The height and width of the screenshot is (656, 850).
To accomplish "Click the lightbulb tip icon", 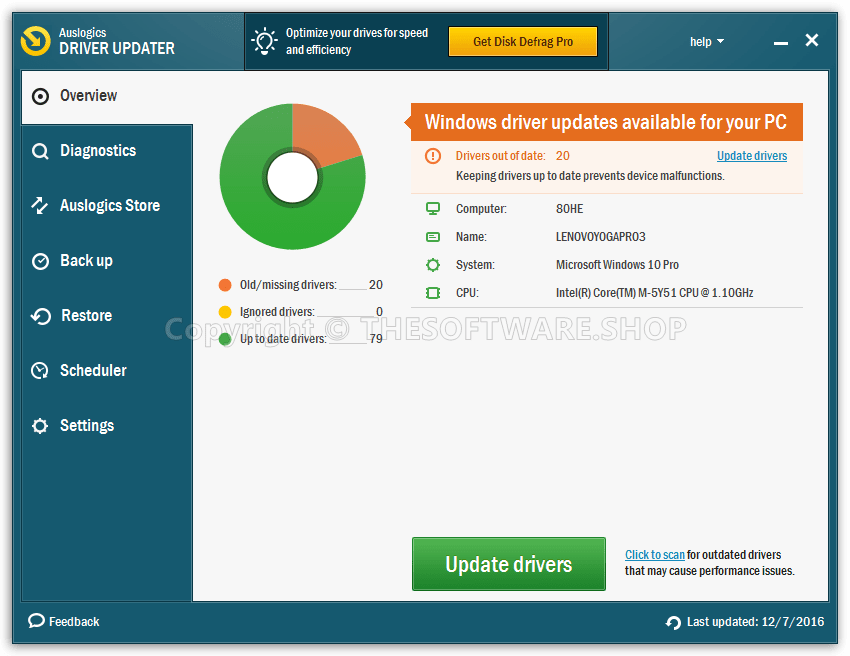I will click(x=265, y=41).
